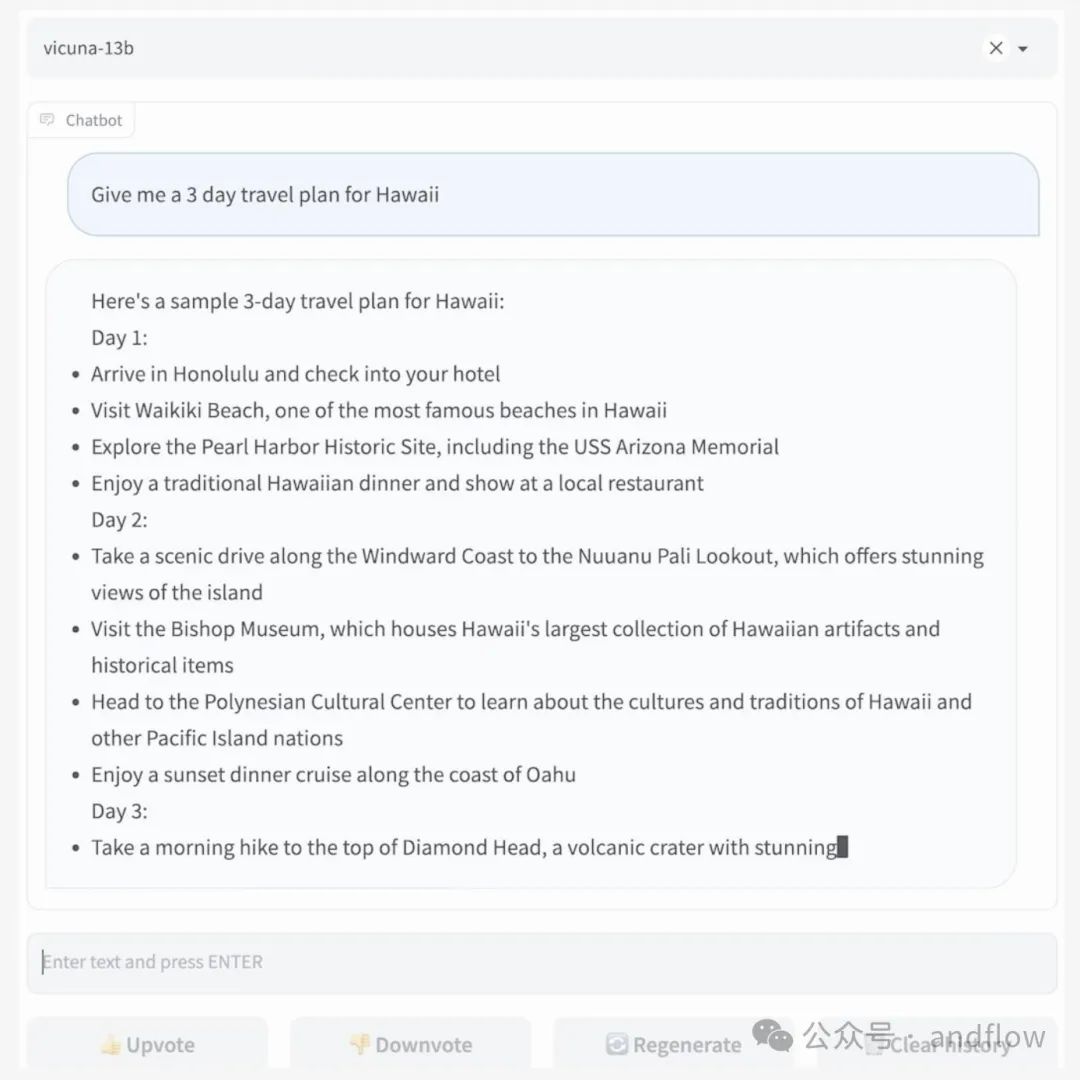The width and height of the screenshot is (1080, 1080).
Task: Click the 'Day 3:' heading in response
Action: (x=119, y=811)
